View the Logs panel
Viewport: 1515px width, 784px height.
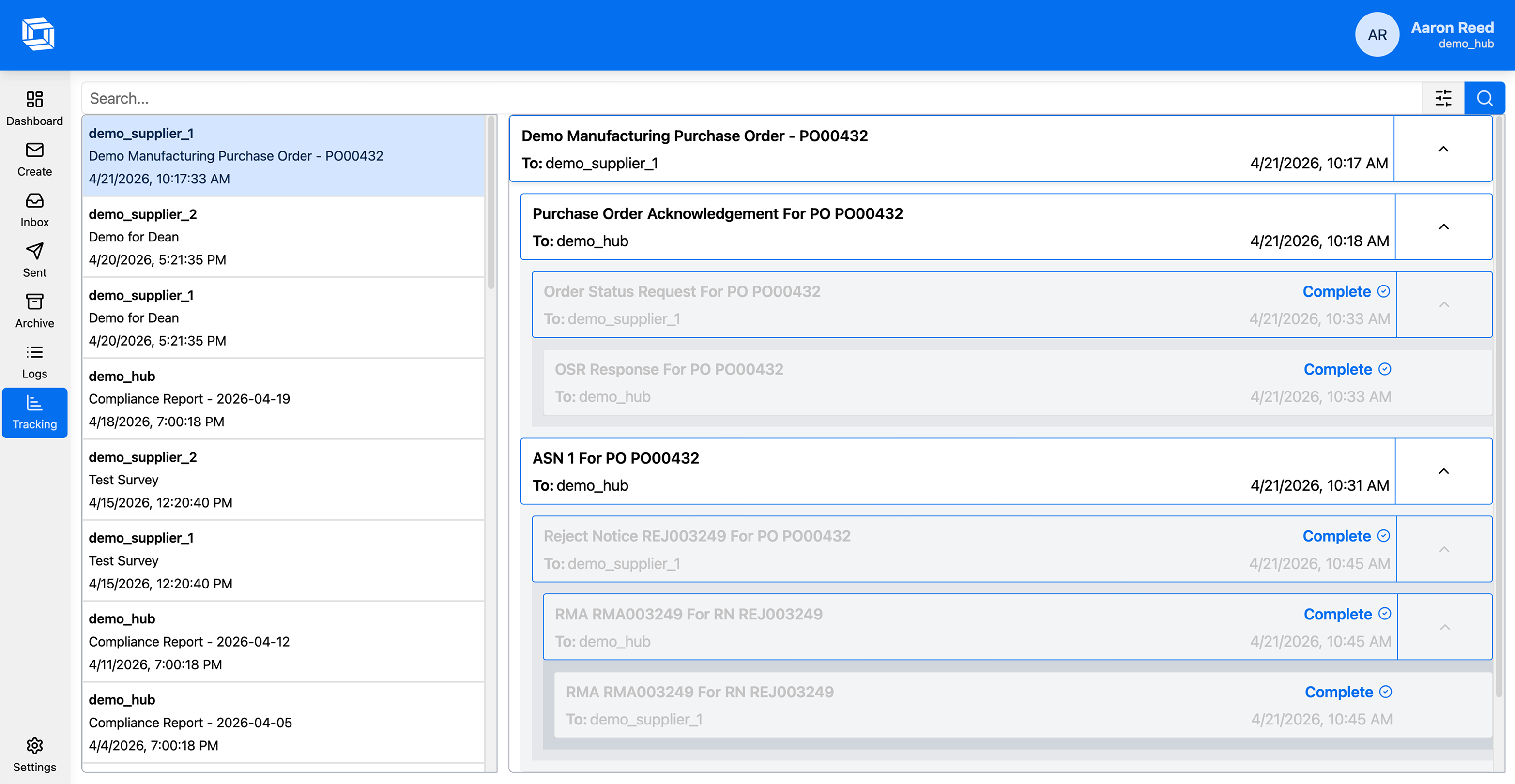pos(34,360)
